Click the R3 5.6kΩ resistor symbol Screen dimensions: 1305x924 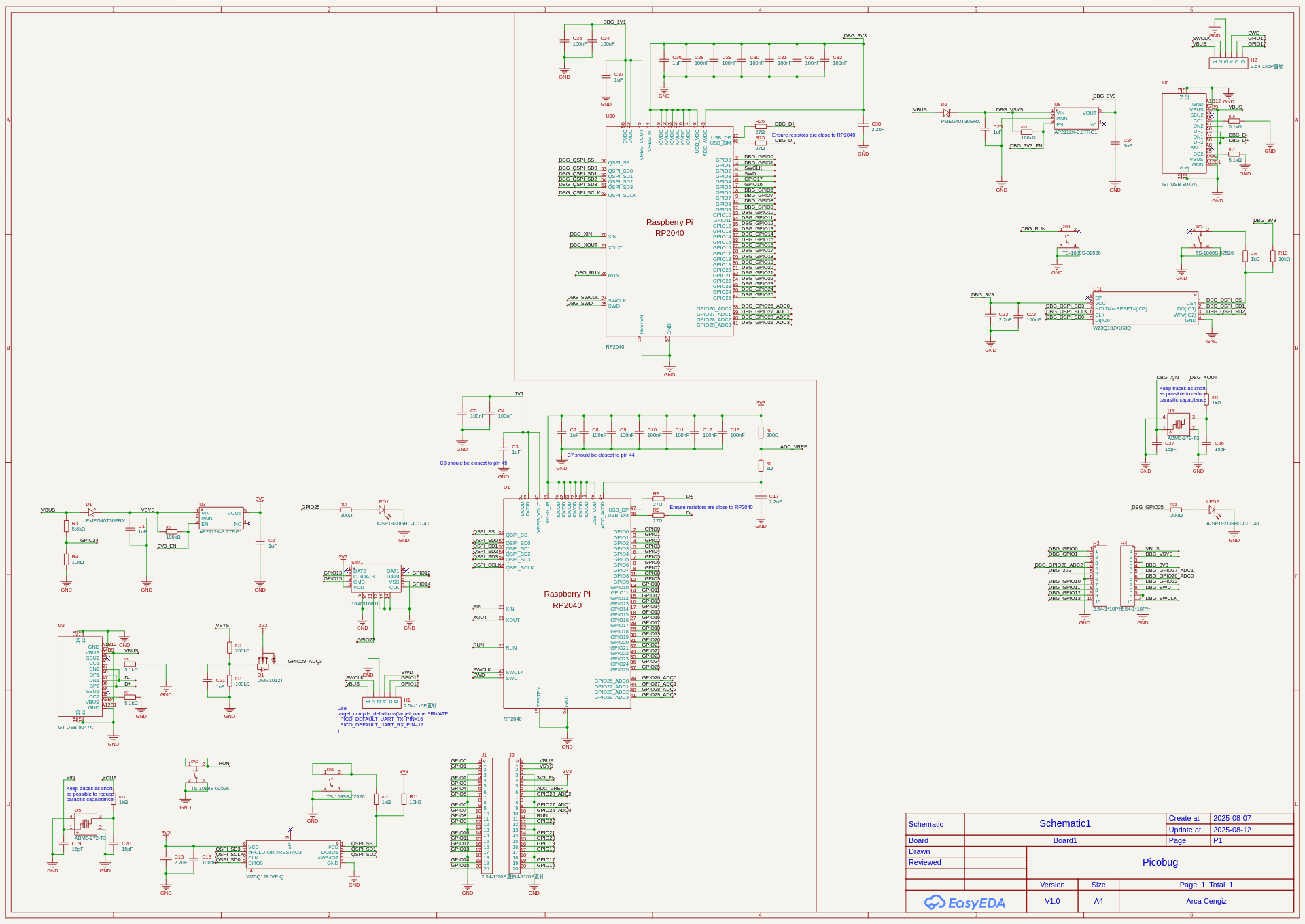(x=66, y=526)
